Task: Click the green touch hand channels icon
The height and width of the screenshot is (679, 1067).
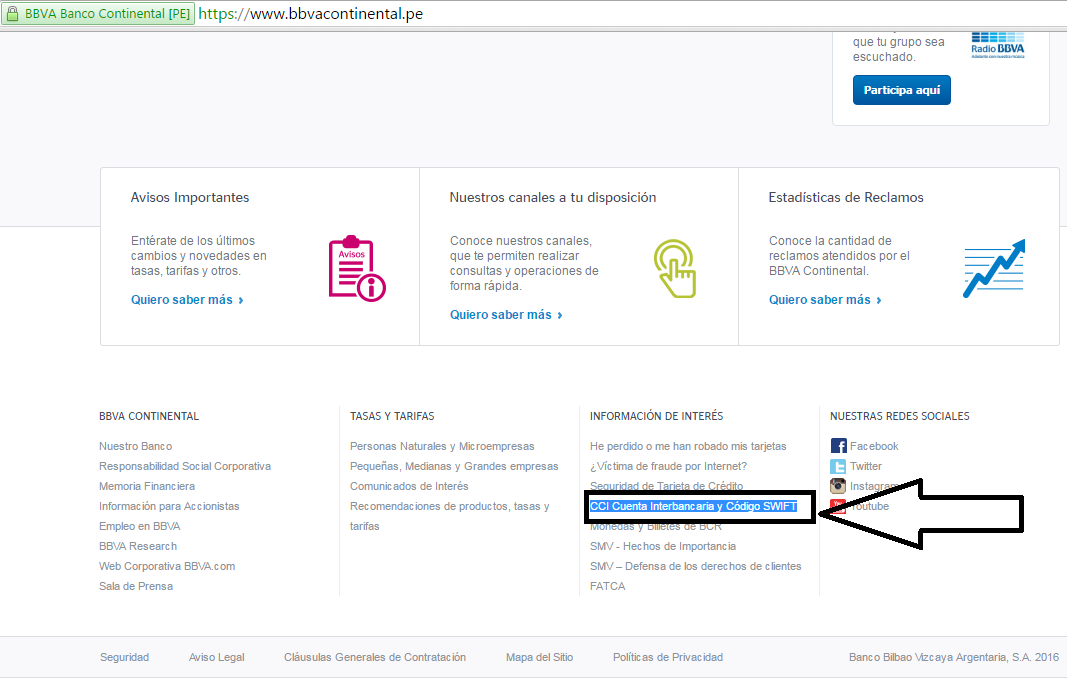Action: [x=675, y=269]
